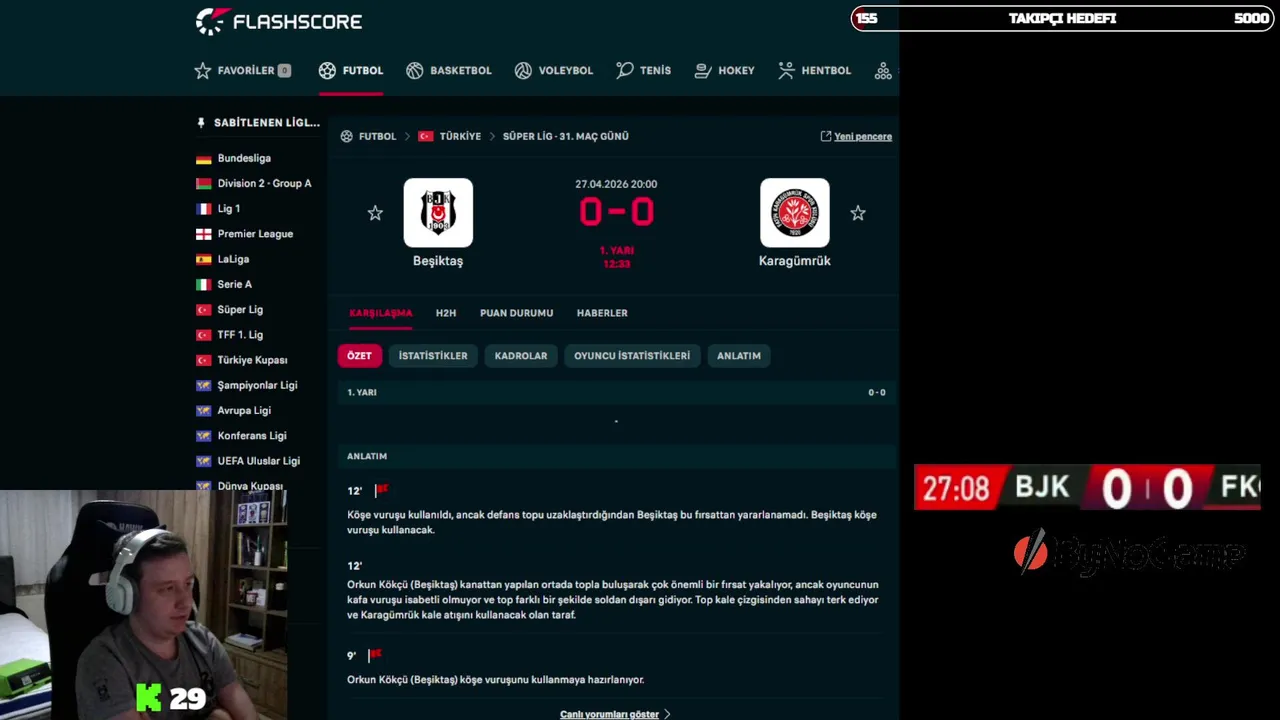Click the Turkish flag beside Türkiye Kupası
1280x720 pixels.
204,360
